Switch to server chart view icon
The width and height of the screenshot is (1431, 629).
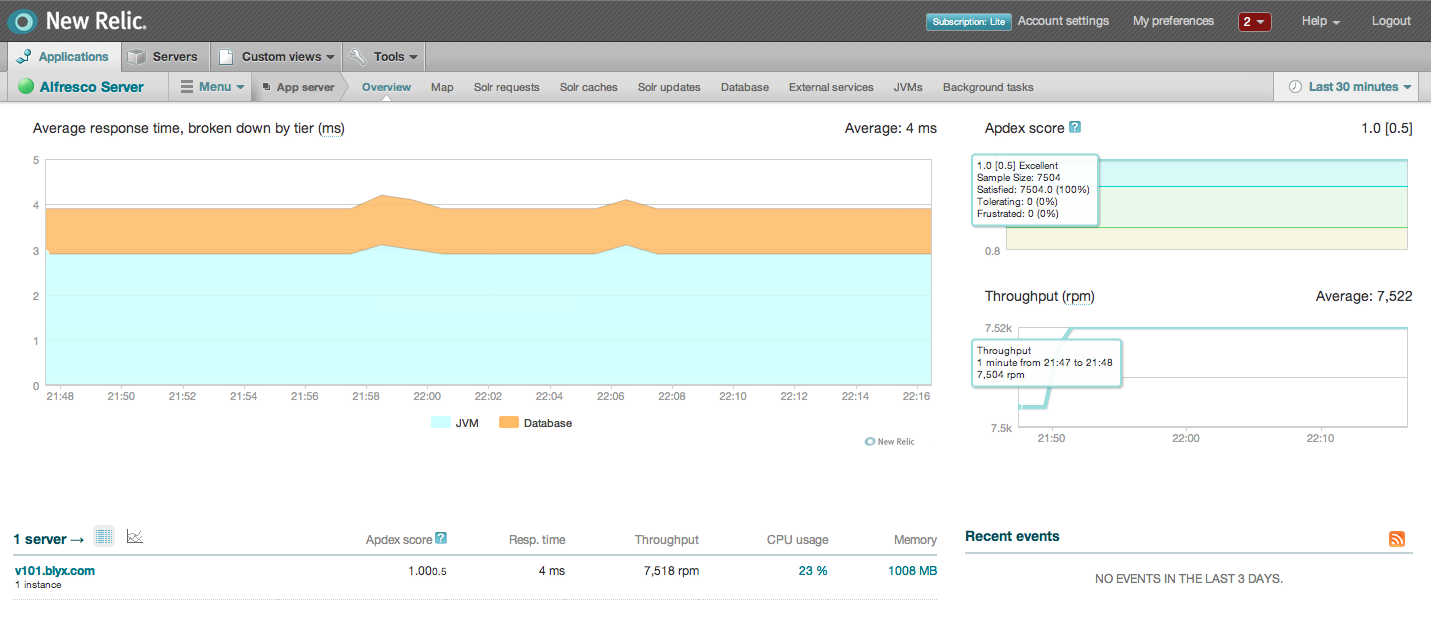(135, 537)
